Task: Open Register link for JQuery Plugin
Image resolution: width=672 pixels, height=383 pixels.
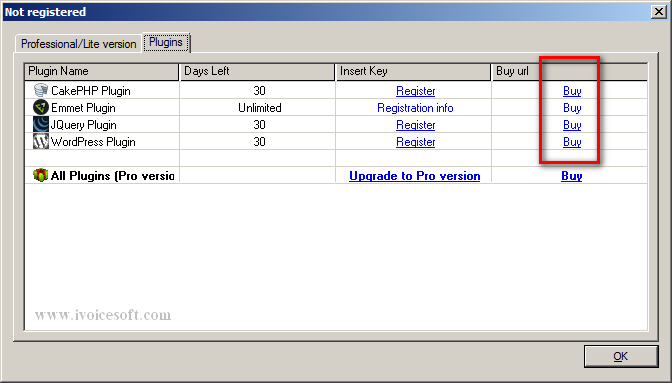Action: click(415, 125)
